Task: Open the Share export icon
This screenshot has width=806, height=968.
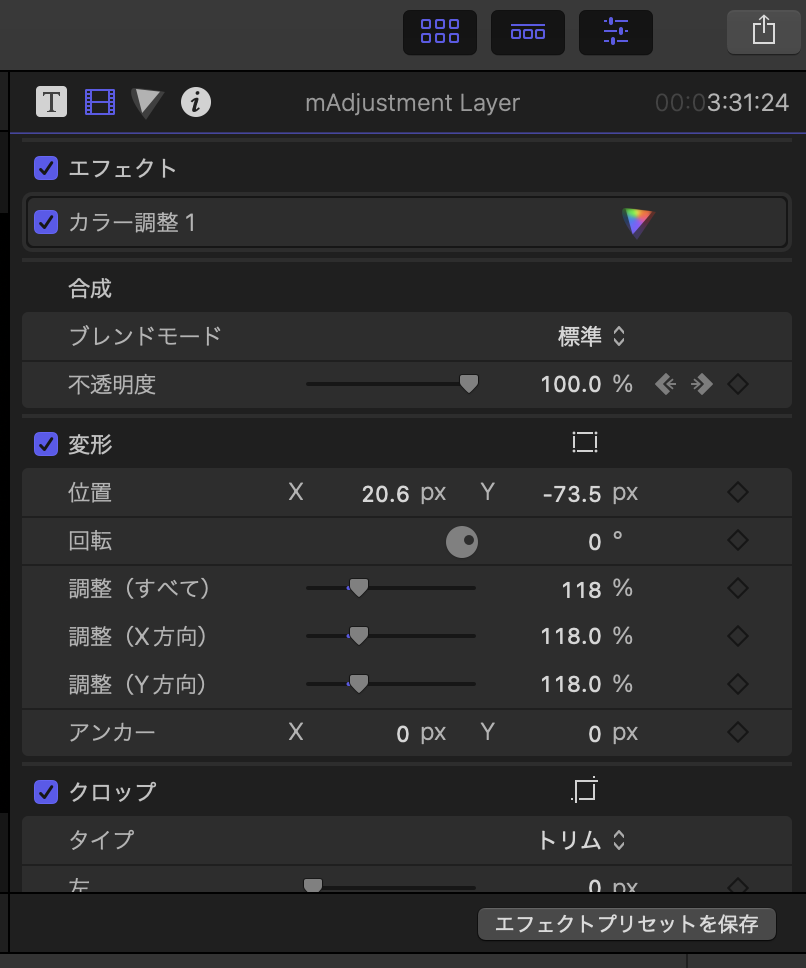Action: click(x=763, y=31)
